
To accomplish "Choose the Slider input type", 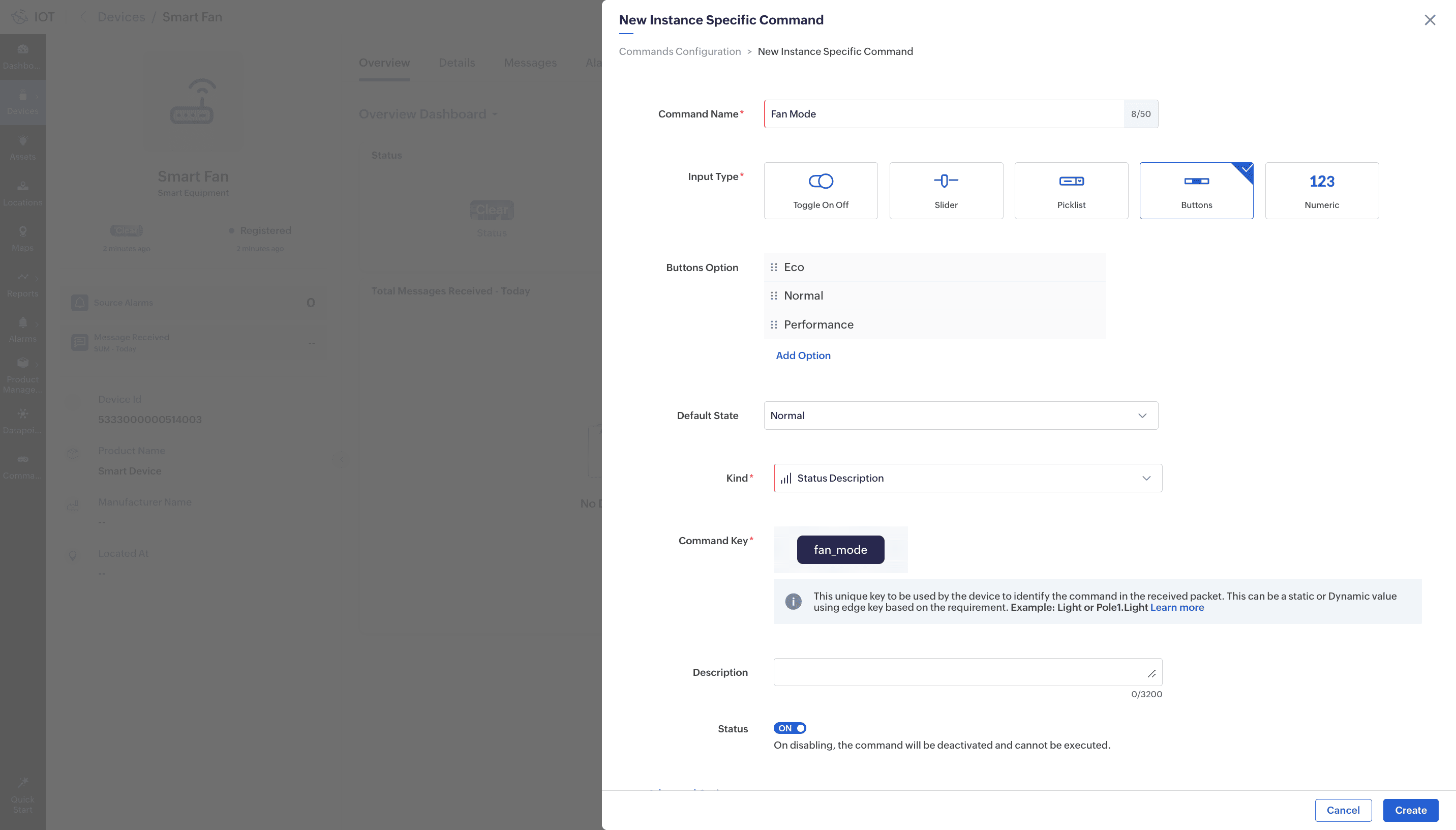I will (x=946, y=190).
